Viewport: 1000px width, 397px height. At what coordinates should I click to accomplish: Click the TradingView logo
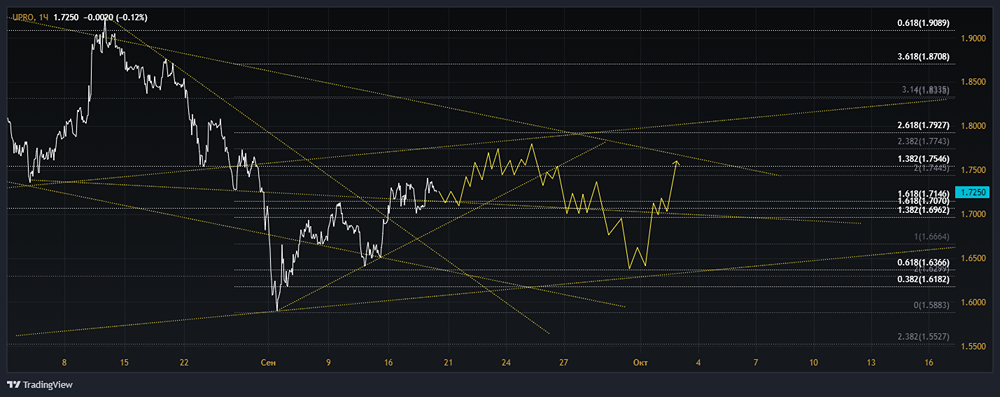coord(40,385)
